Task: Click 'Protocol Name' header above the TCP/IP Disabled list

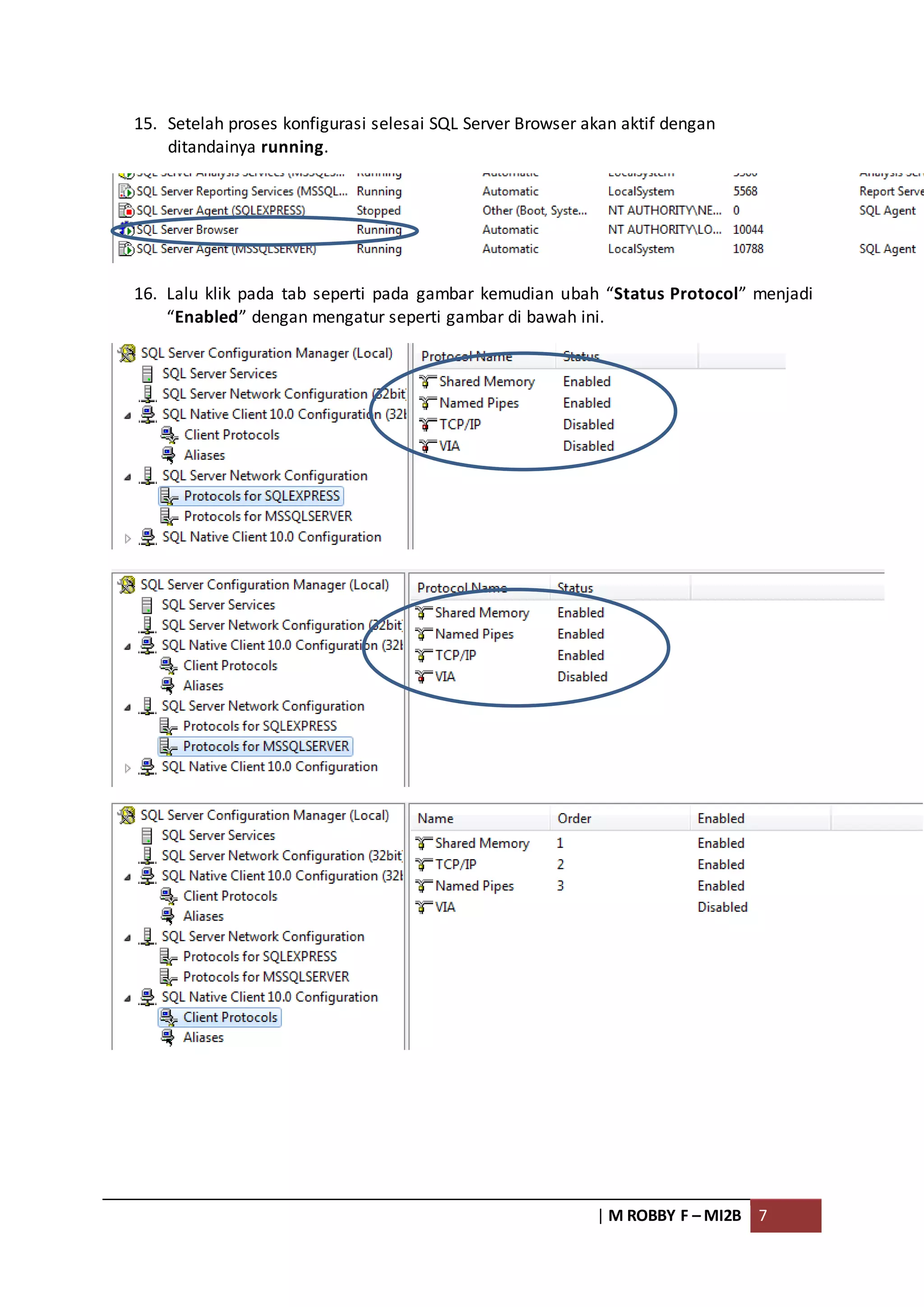Action: [467, 357]
